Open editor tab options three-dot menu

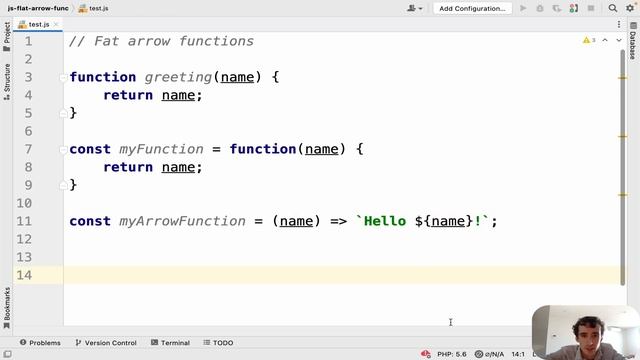tap(619, 24)
